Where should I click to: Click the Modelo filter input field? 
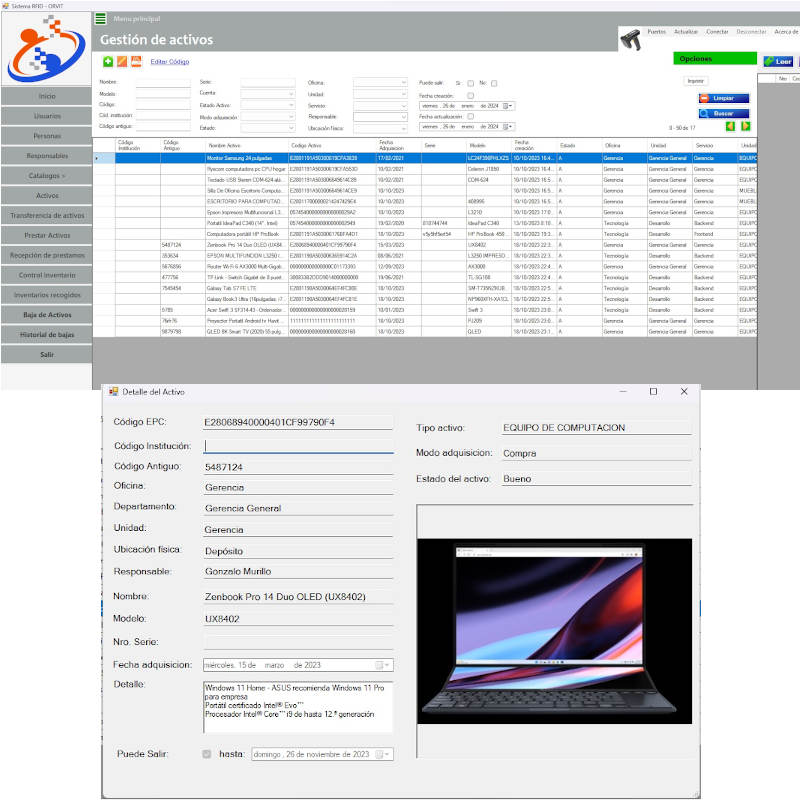click(x=163, y=94)
